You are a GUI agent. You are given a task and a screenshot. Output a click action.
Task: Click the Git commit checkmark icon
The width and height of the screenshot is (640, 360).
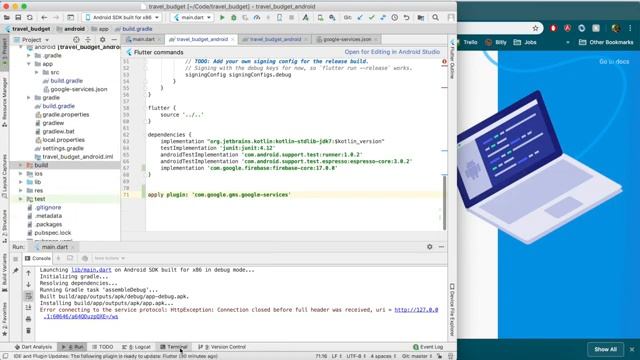coord(371,18)
